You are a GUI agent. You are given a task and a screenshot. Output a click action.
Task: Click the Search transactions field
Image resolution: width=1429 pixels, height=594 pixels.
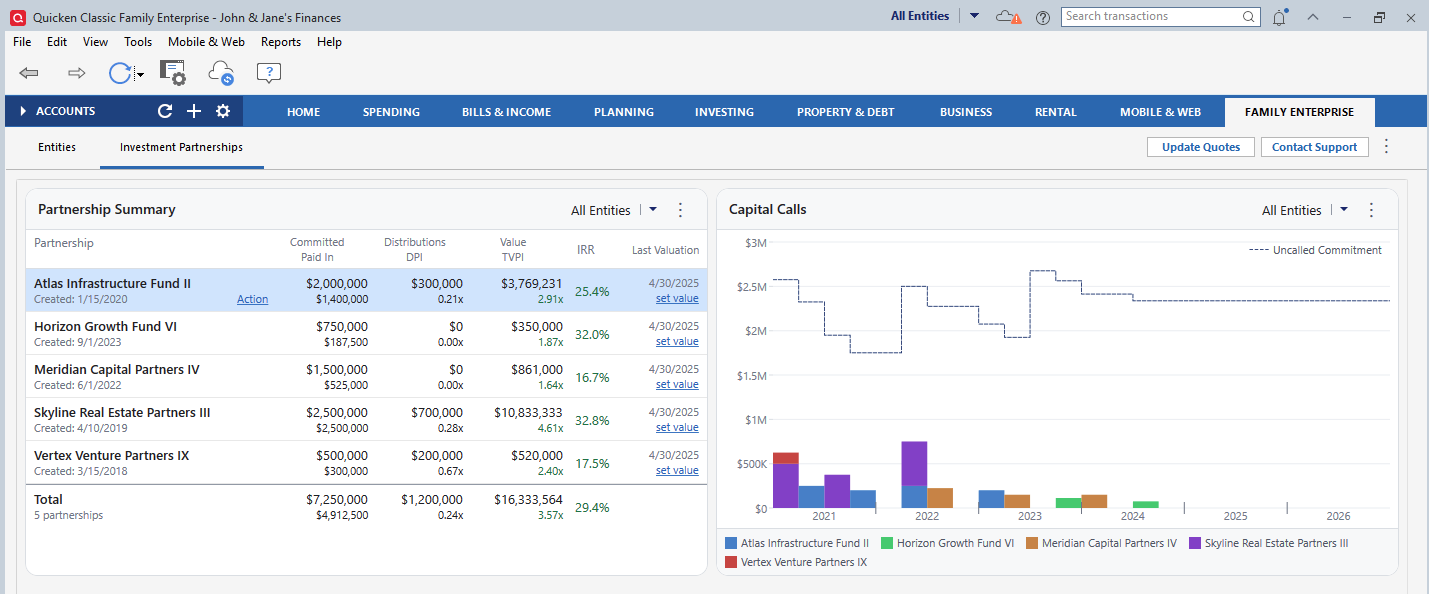point(1151,16)
